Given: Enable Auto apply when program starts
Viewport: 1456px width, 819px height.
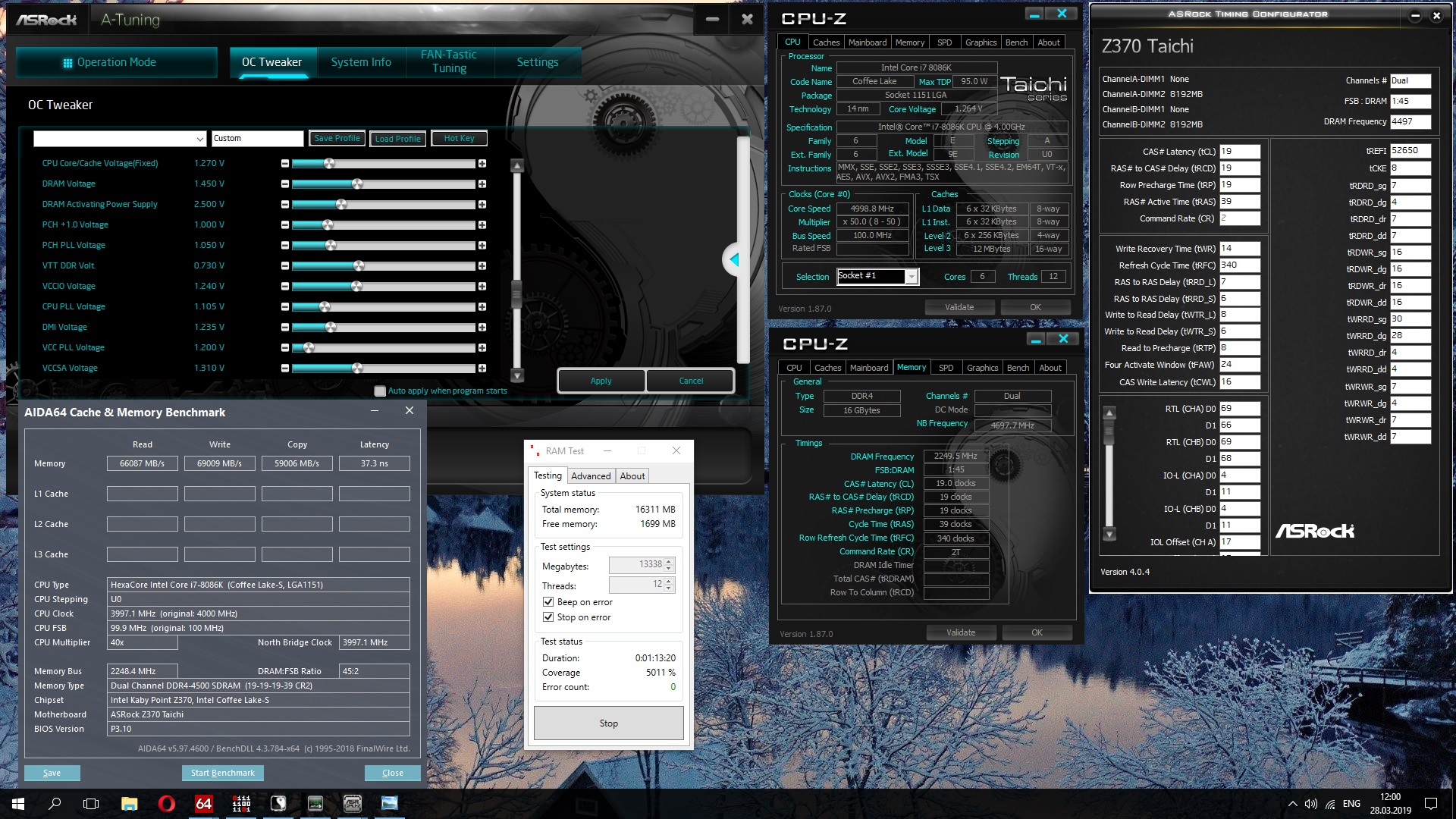Looking at the screenshot, I should point(380,391).
